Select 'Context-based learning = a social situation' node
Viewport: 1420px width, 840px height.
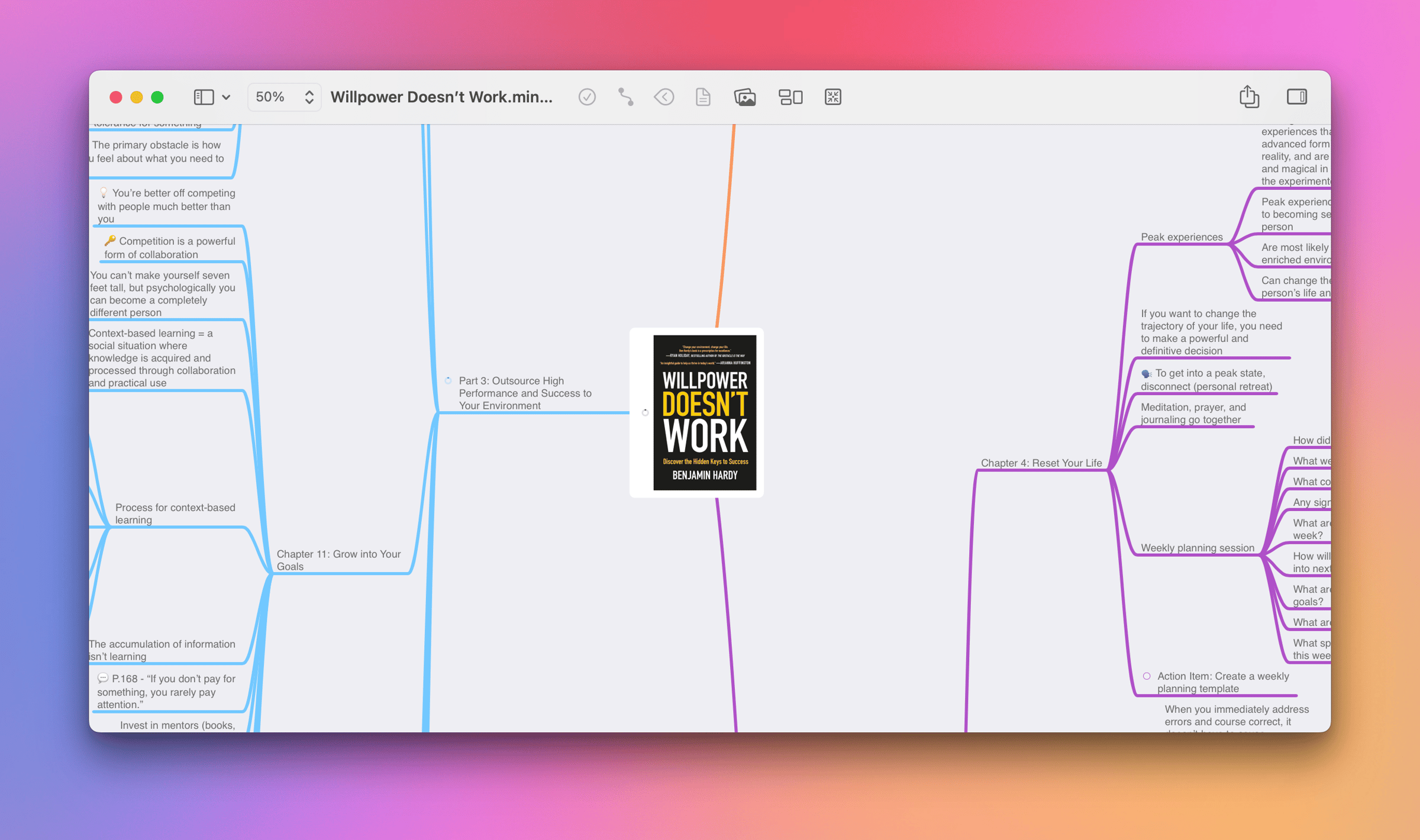click(x=162, y=358)
